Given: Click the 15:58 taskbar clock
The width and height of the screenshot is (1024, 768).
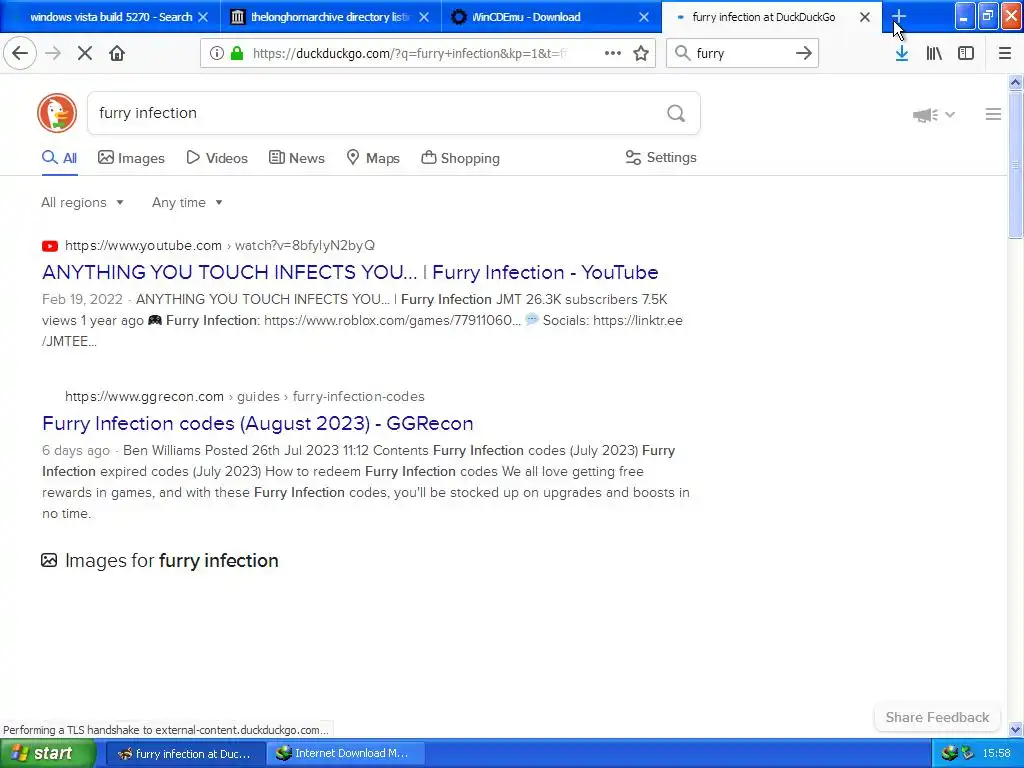Looking at the screenshot, I should click(996, 754).
